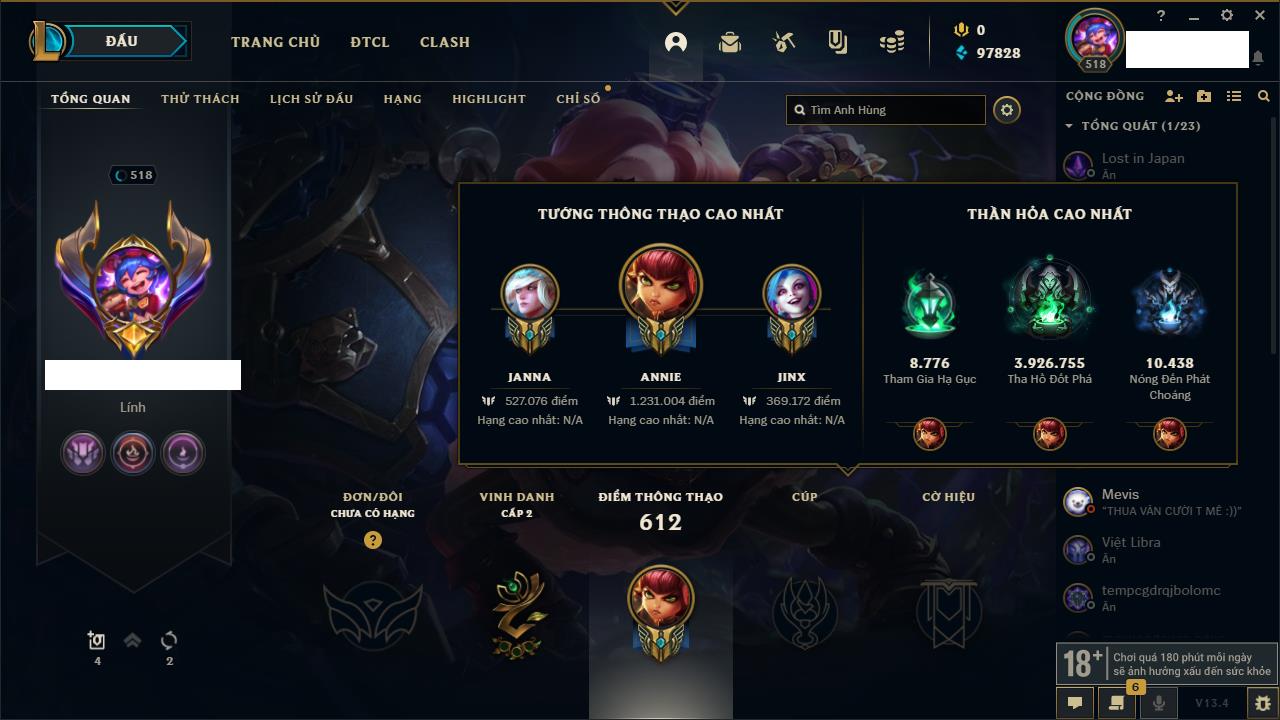1280x720 pixels.
Task: Search friends with the magnifier icon
Action: [1264, 96]
